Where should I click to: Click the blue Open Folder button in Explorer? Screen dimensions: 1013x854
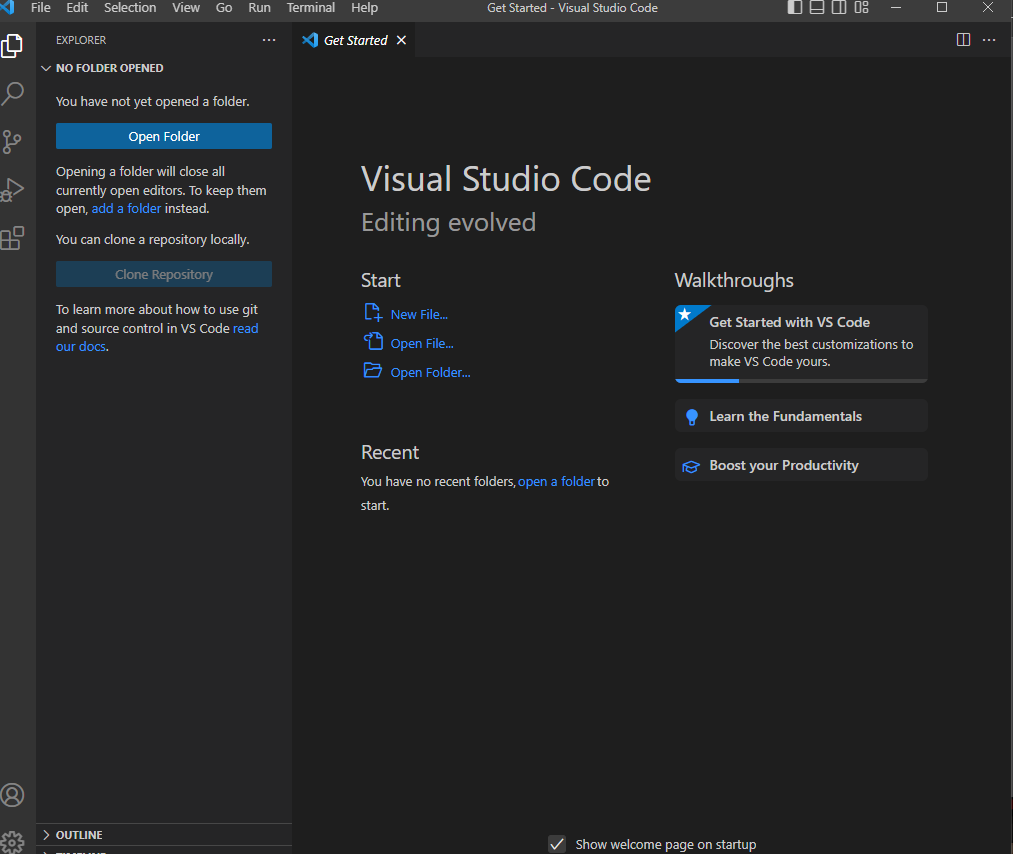tap(164, 136)
